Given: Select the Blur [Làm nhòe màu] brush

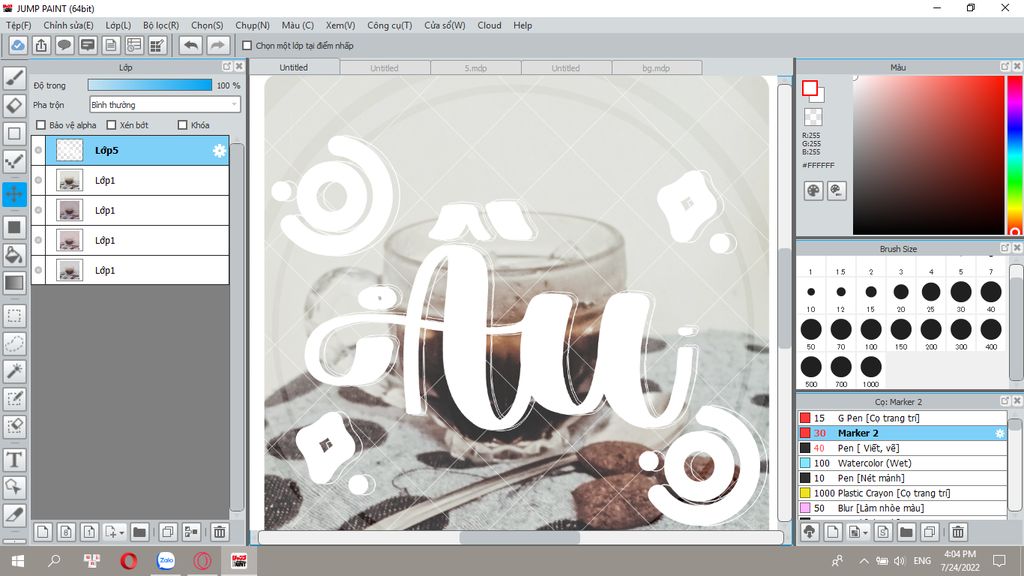Looking at the screenshot, I should click(x=902, y=508).
